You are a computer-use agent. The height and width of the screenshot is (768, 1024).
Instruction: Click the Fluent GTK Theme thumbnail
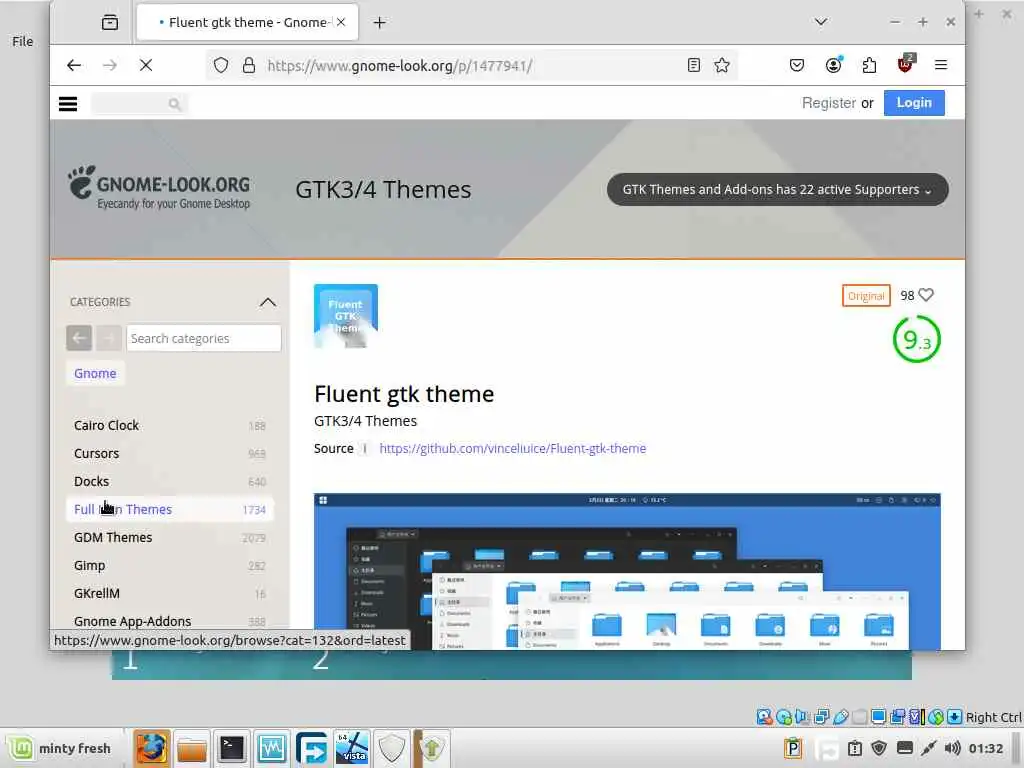click(x=345, y=316)
